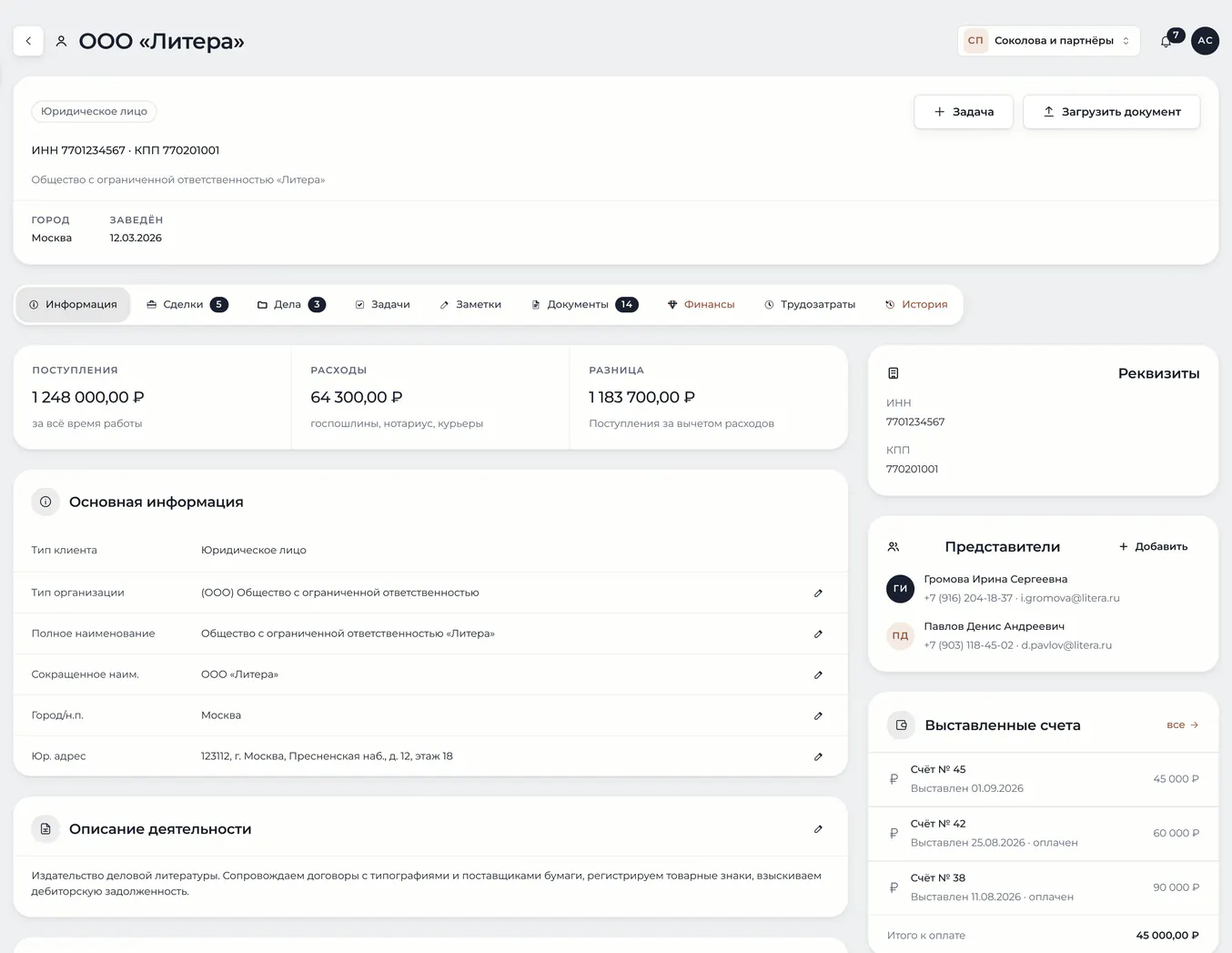Click the ГИ avatar of Громова
This screenshot has height=953, width=1232.
coord(900,588)
